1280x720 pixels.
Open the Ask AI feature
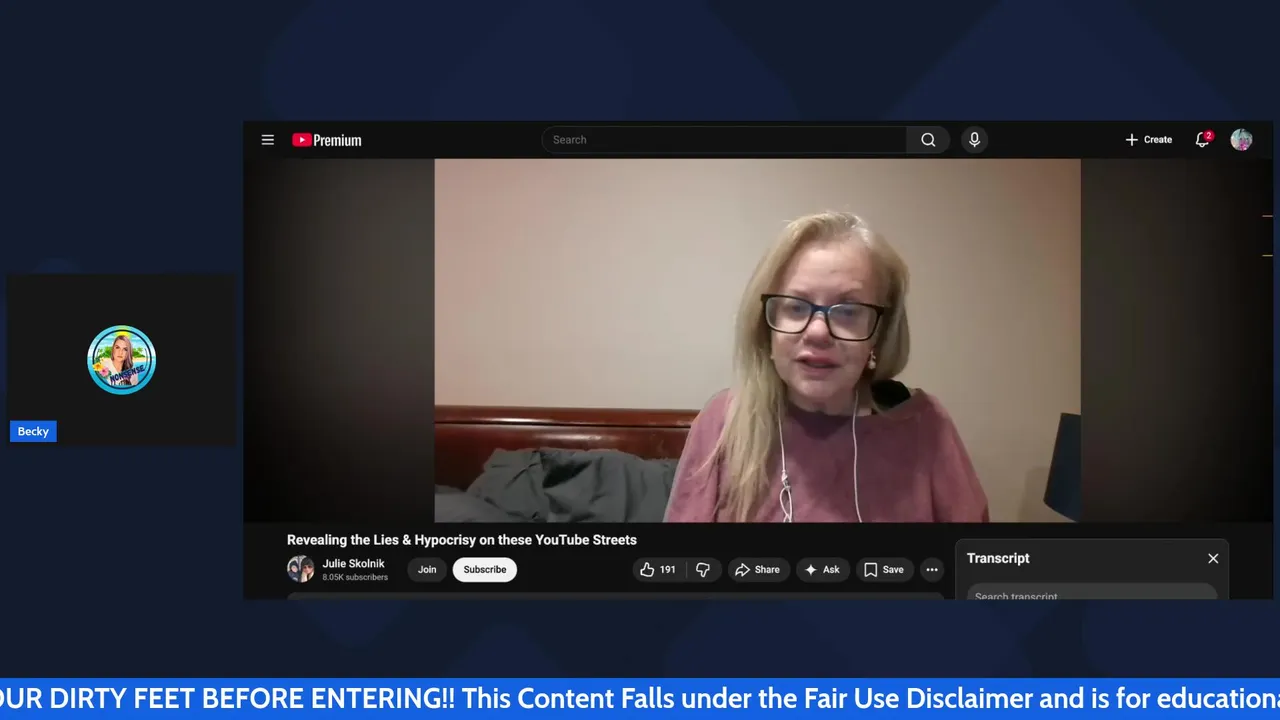pyautogui.click(x=823, y=569)
